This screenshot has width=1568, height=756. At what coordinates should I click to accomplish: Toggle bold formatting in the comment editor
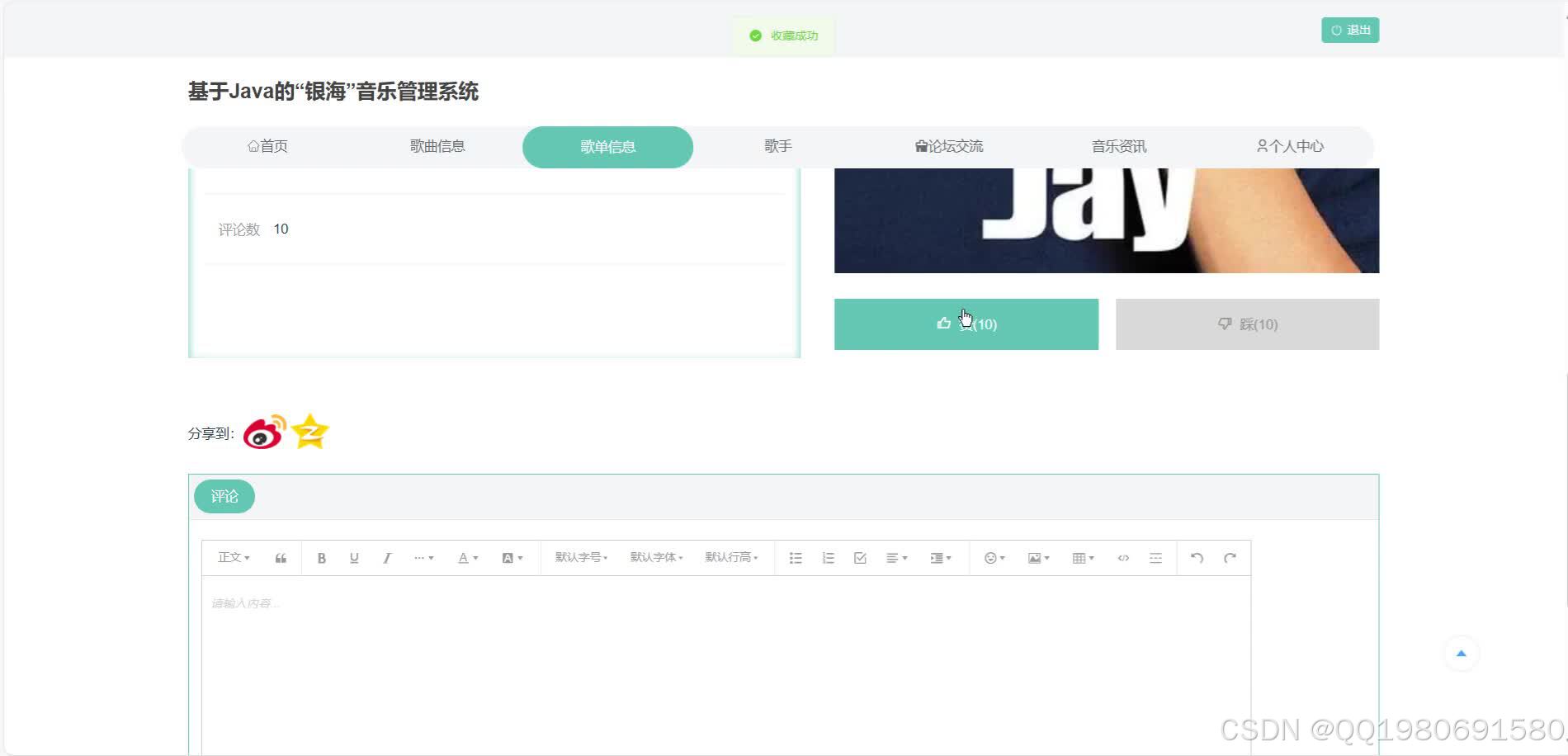(322, 557)
